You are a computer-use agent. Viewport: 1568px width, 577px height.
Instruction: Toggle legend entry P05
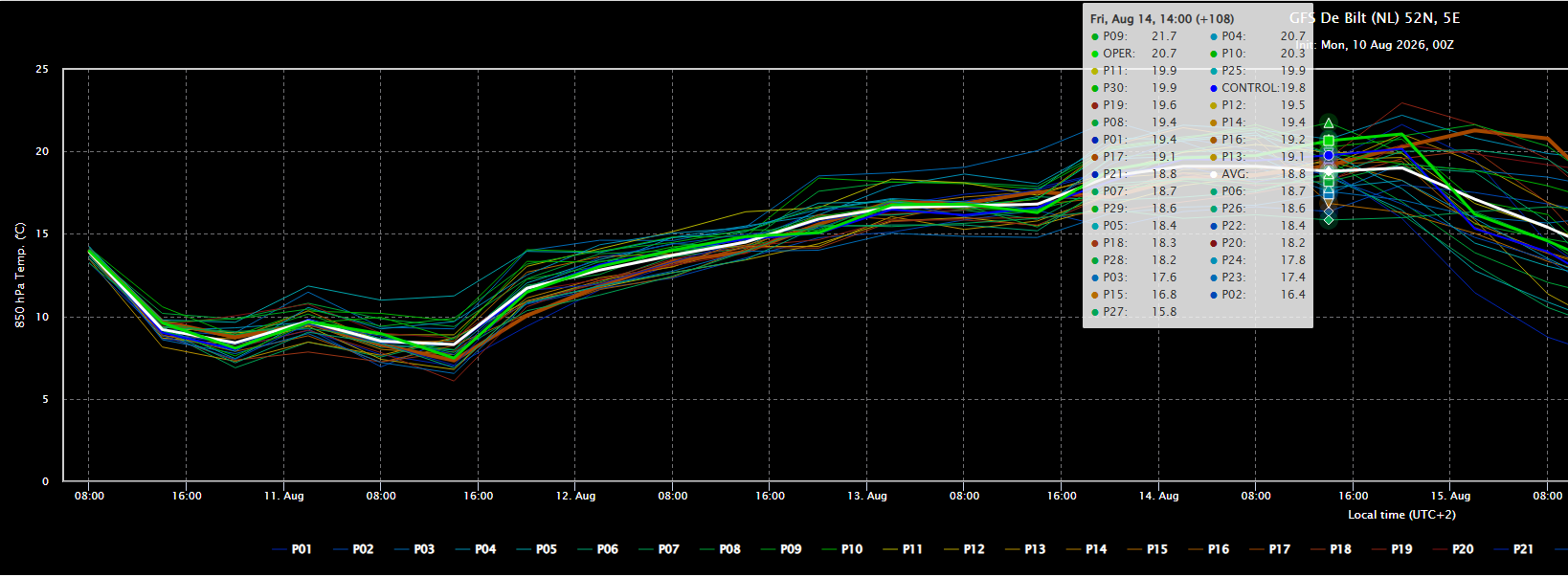[537, 549]
